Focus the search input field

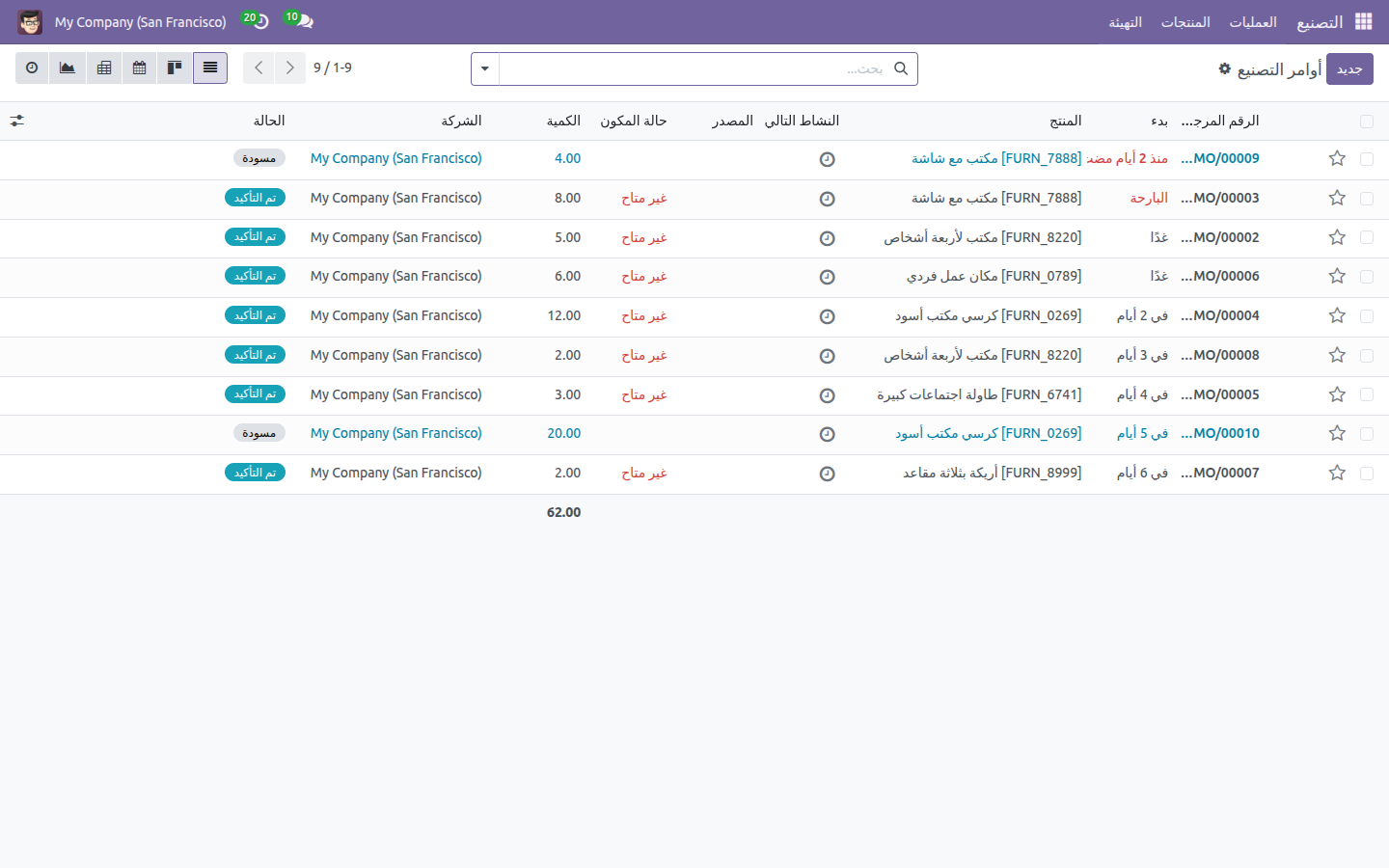(694, 68)
